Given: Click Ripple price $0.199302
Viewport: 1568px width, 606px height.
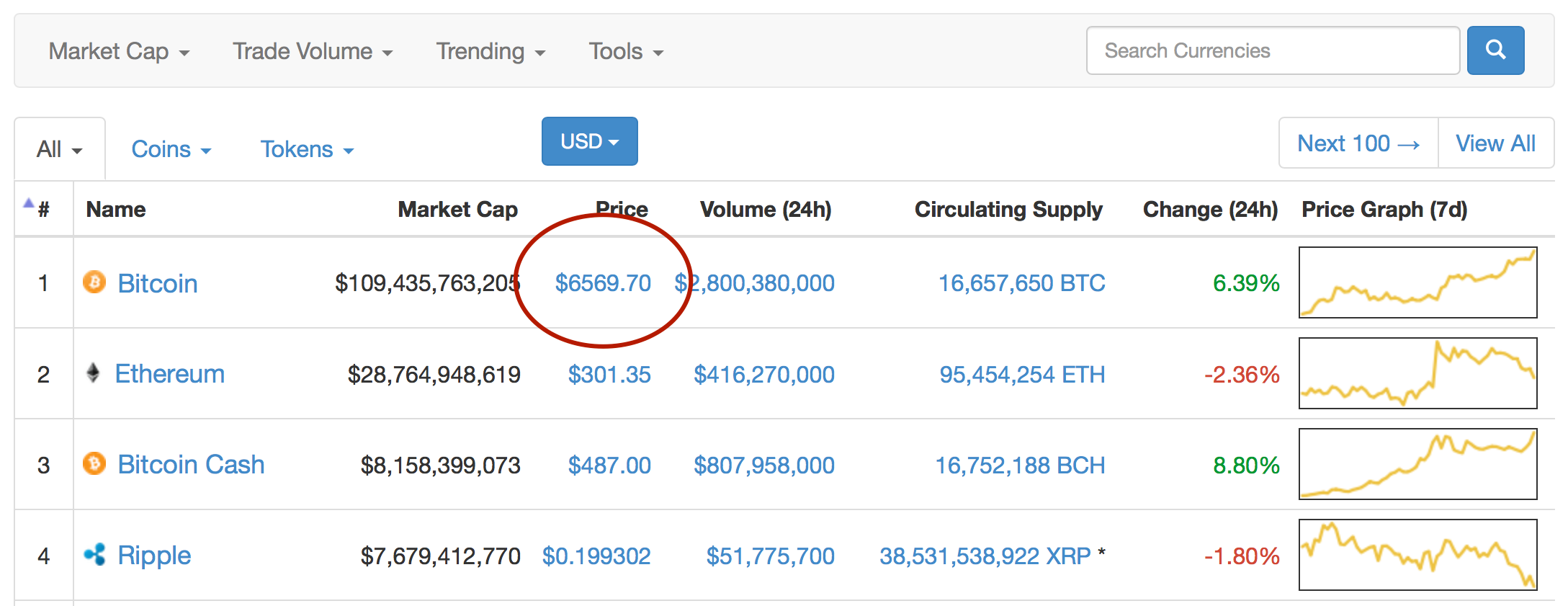Looking at the screenshot, I should point(596,556).
